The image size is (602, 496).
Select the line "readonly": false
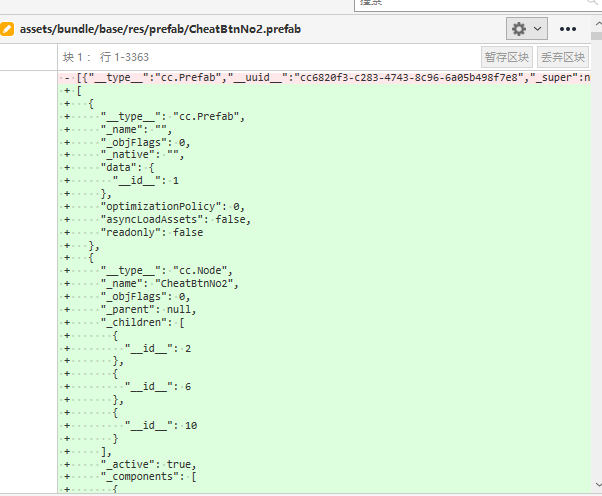(x=324, y=232)
